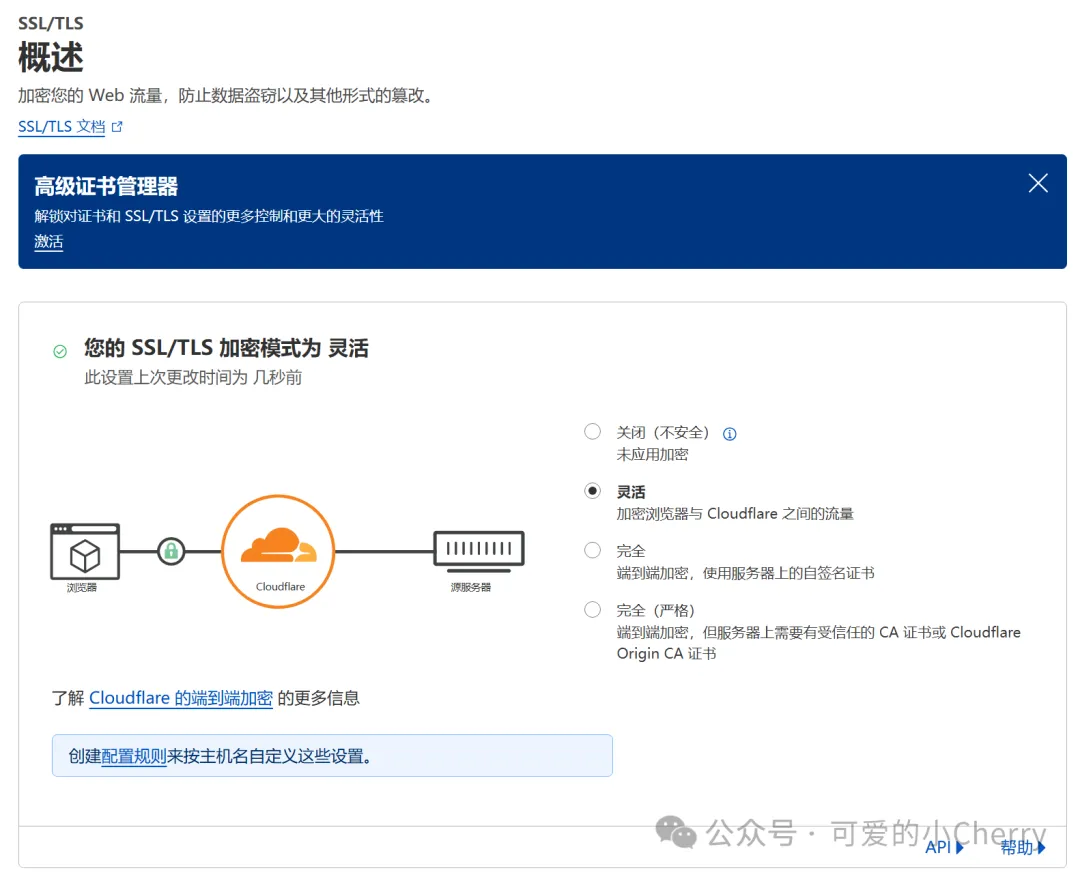
Task: Click the green checkmark status icon
Action: [x=61, y=351]
